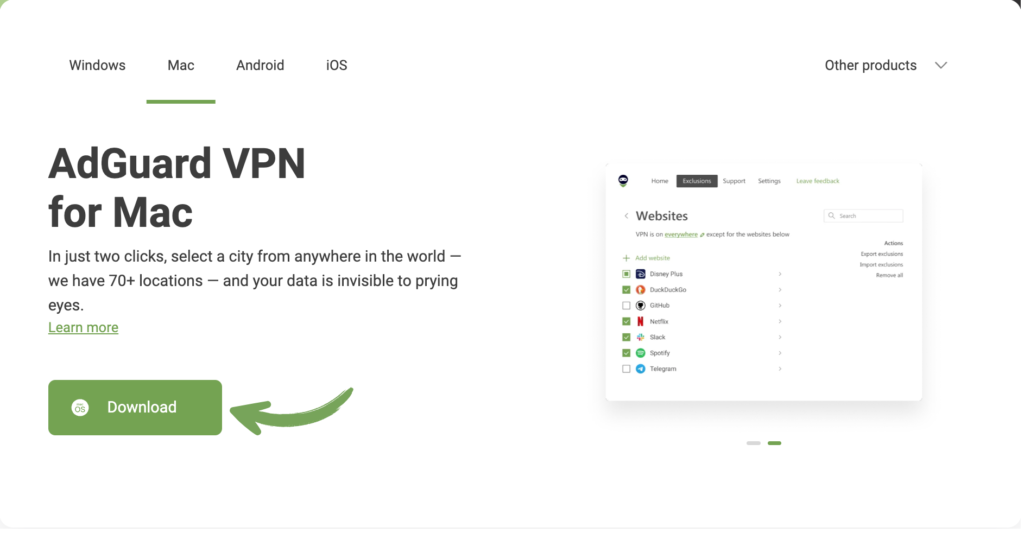Go back using arrow beside Websites
The width and height of the screenshot is (1024, 533).
626,216
